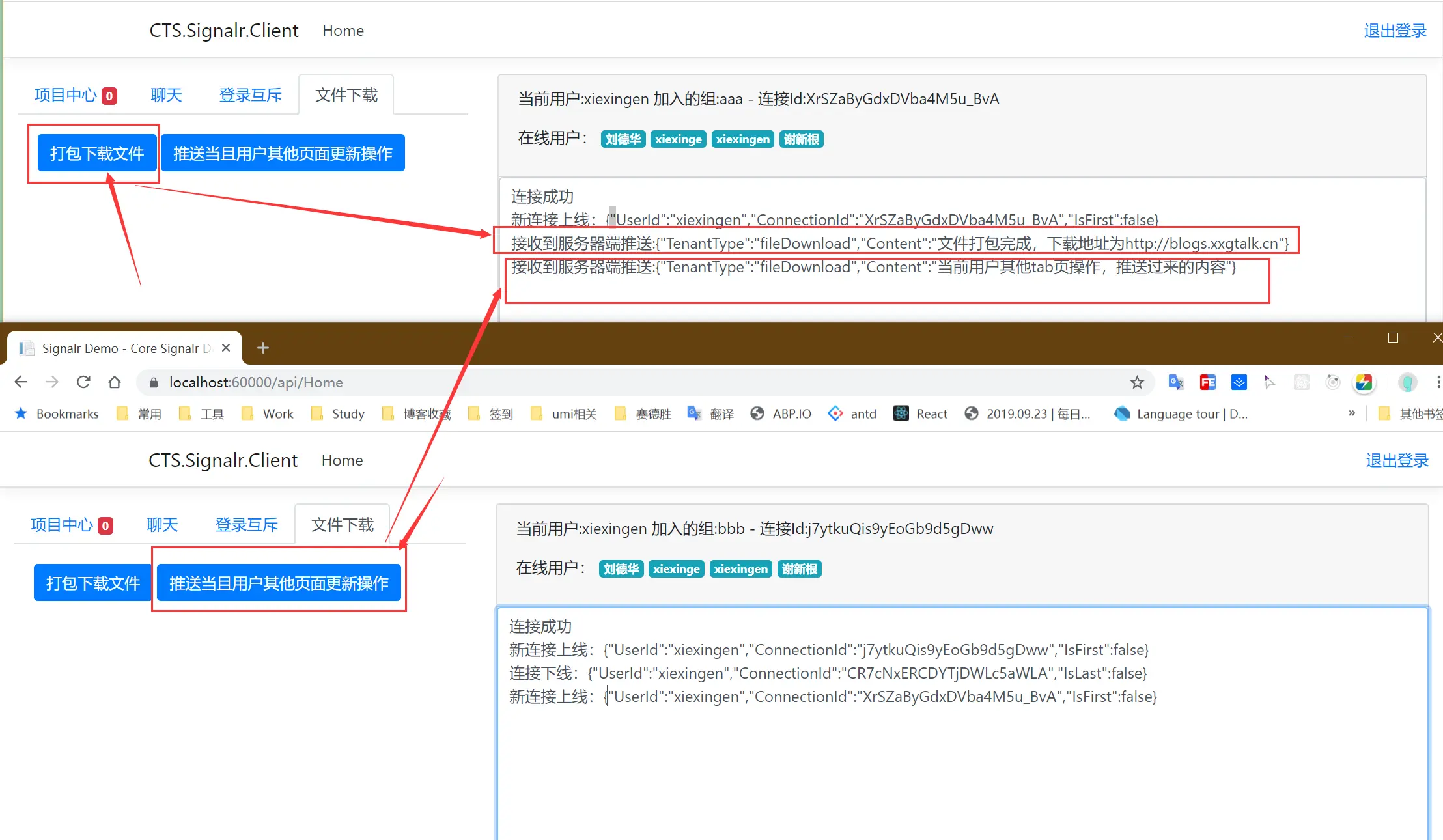The image size is (1443, 840).
Task: Expand hidden bookmarks overflow chevron
Action: [1352, 413]
